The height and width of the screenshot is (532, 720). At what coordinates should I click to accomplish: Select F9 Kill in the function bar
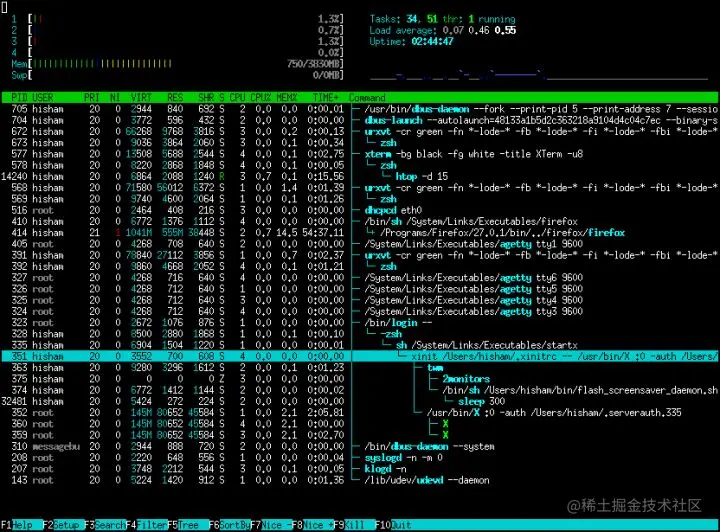(354, 525)
